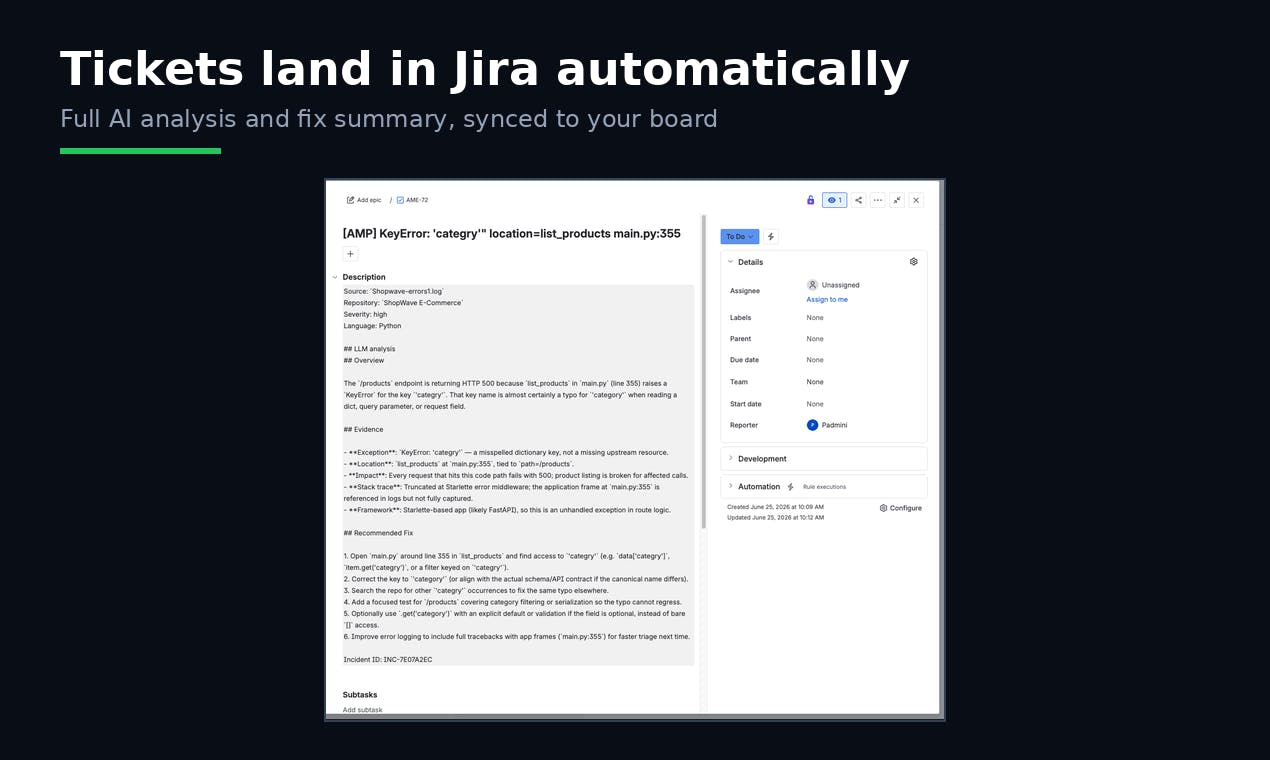Open the To Do status dropdown
Image resolution: width=1270 pixels, height=760 pixels.
tap(740, 237)
